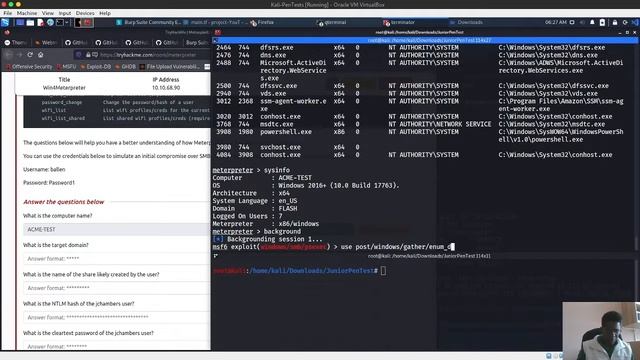Viewport: 640px width, 360px height.
Task: Click the padlock site security icon
Action: [x=88, y=55]
